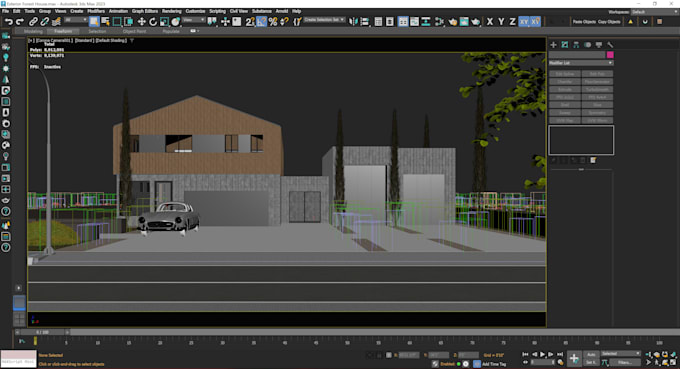Switch to the Freeform ribbon tab
The height and width of the screenshot is (369, 680).
tap(63, 31)
